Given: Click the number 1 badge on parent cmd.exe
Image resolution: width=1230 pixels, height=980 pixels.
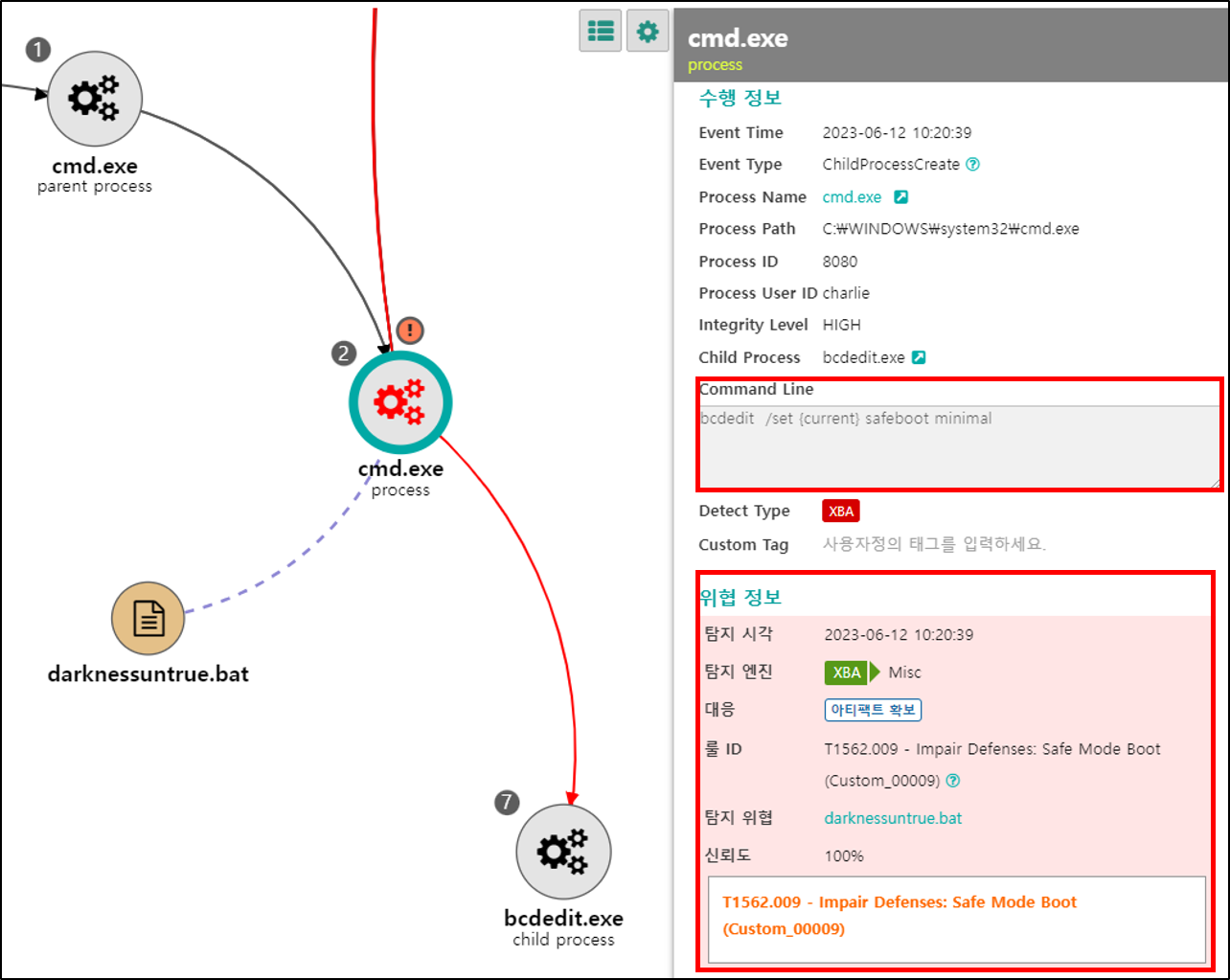Looking at the screenshot, I should point(37,49).
